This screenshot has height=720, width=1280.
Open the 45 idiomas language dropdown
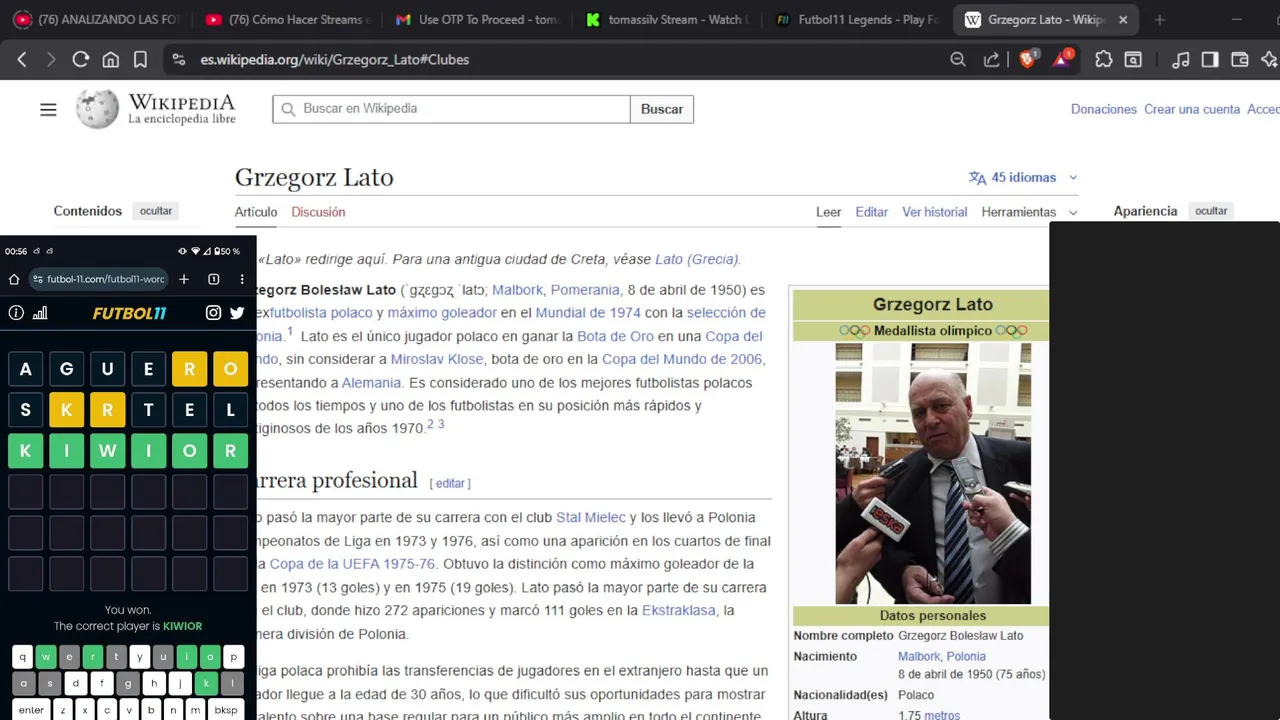(x=1023, y=177)
